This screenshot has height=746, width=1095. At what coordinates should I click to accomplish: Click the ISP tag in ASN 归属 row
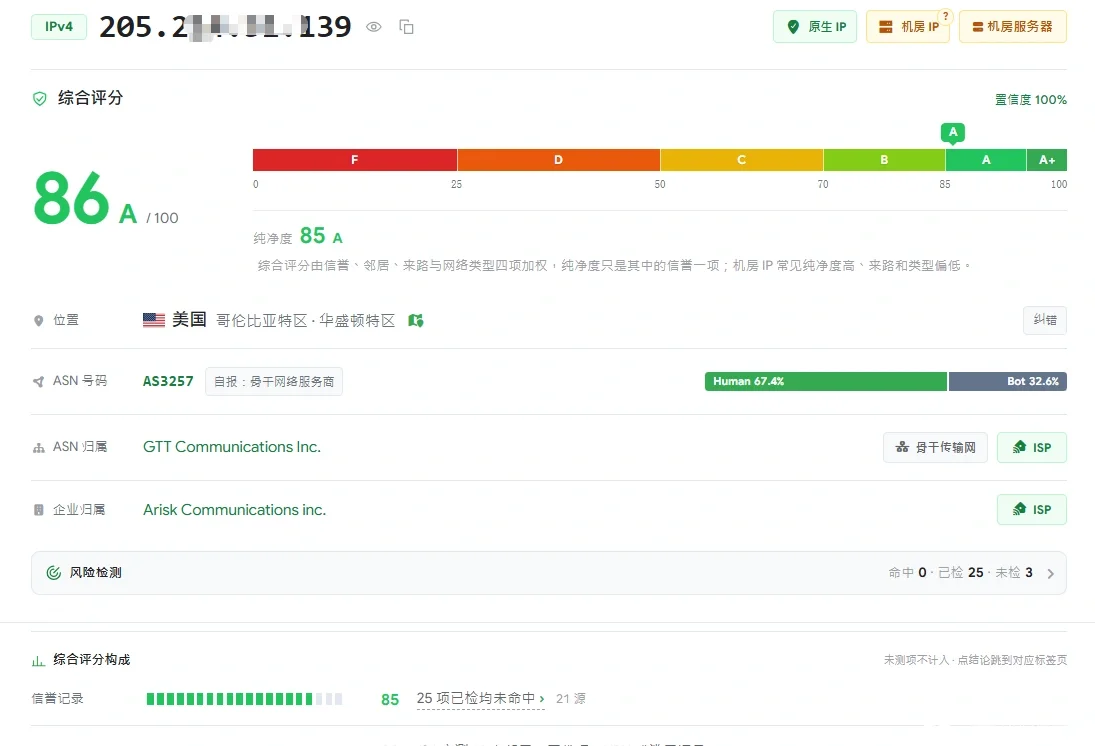tap(1031, 447)
